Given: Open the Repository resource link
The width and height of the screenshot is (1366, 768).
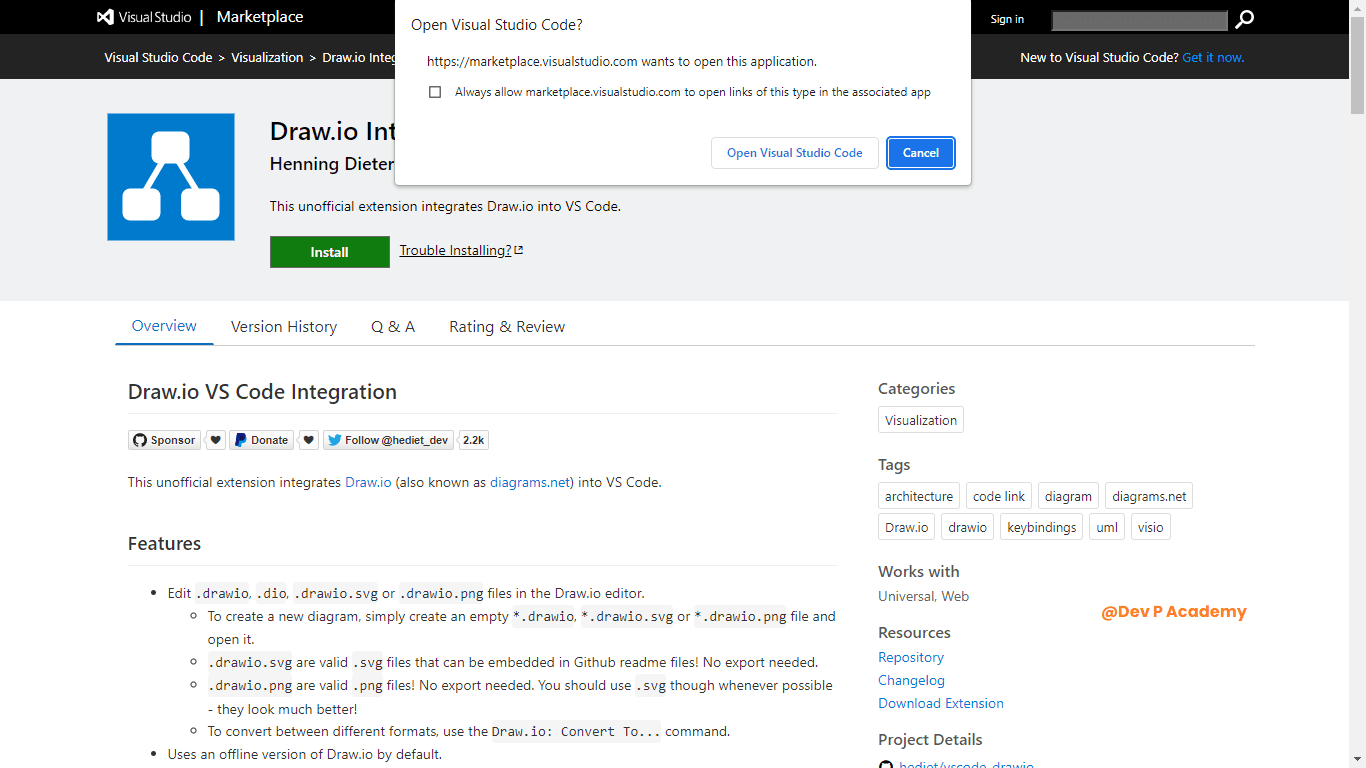Looking at the screenshot, I should coord(911,657).
